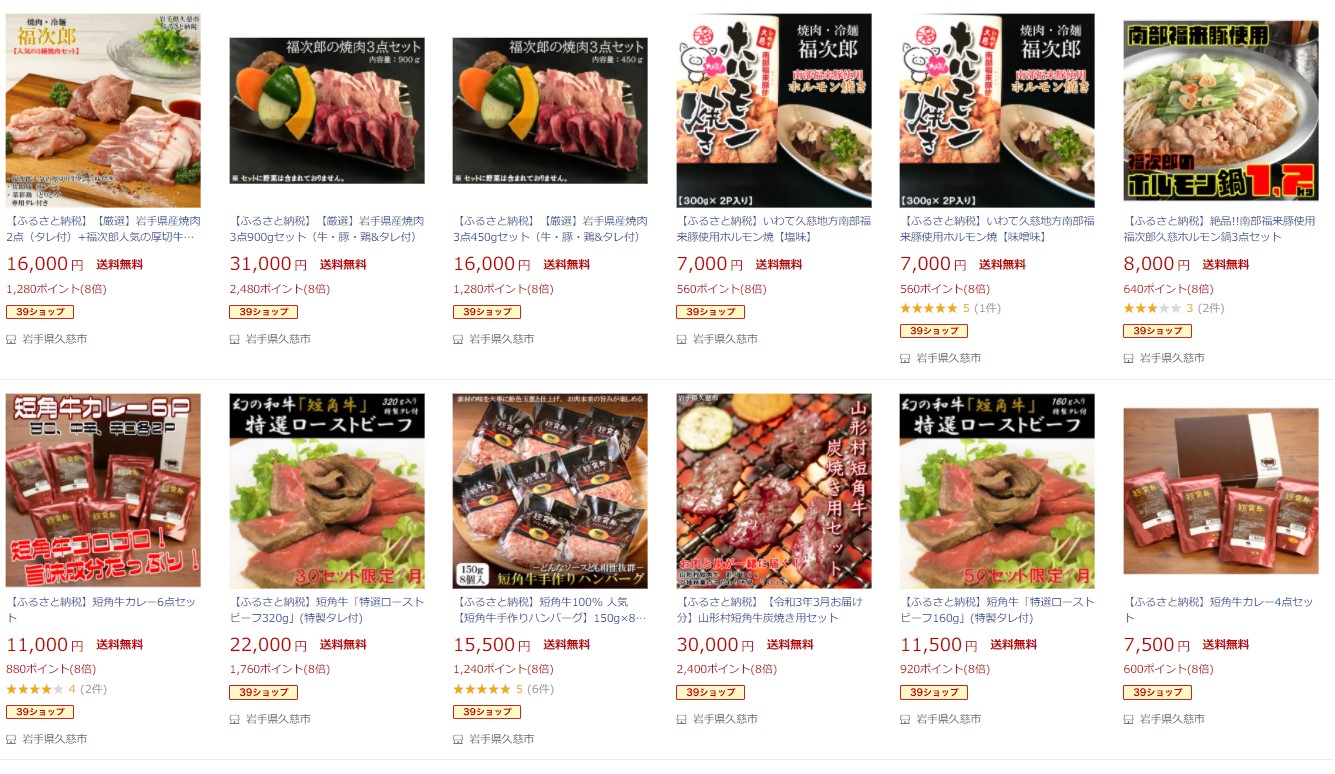Open the 短角牛手作りハンバーグ title link

tap(550, 610)
